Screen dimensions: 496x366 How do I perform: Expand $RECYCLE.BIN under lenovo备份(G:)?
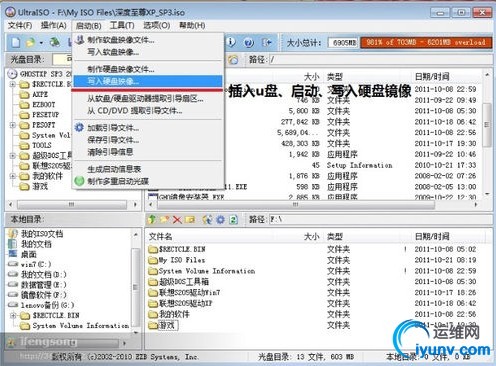coord(13,315)
